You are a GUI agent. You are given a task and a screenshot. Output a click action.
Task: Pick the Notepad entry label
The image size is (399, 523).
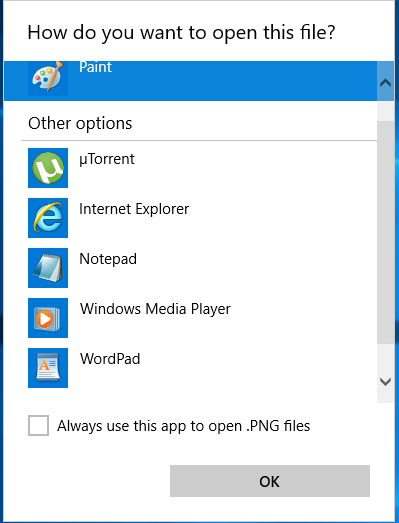108,259
